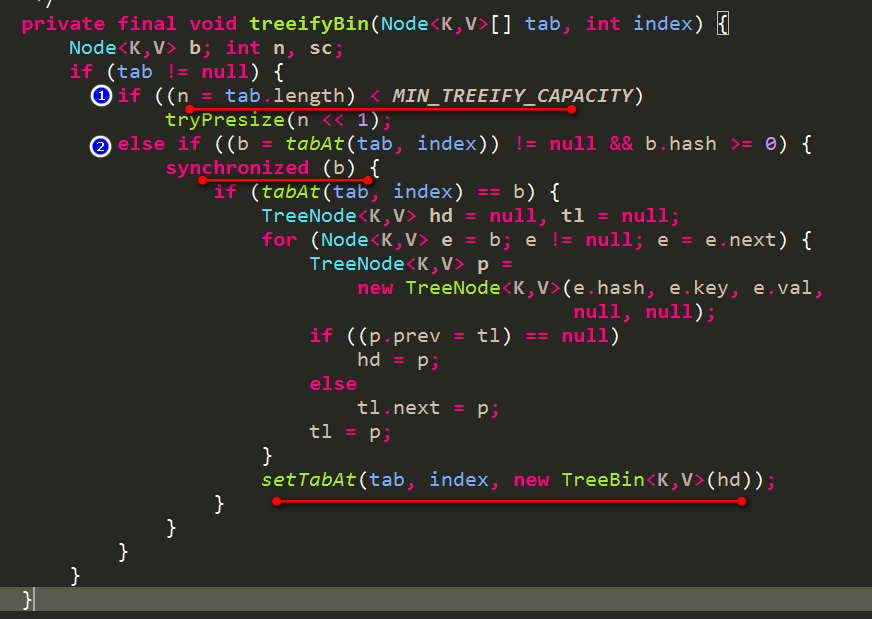Click 'int index' parameter in method signature

click(639, 24)
